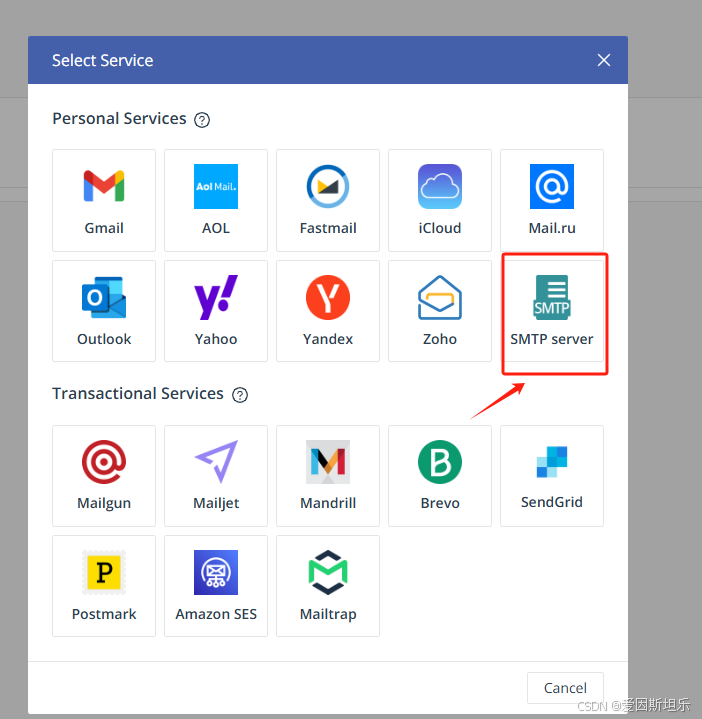The image size is (702, 719).
Task: Select the iCloud cloud icon
Action: 440,186
